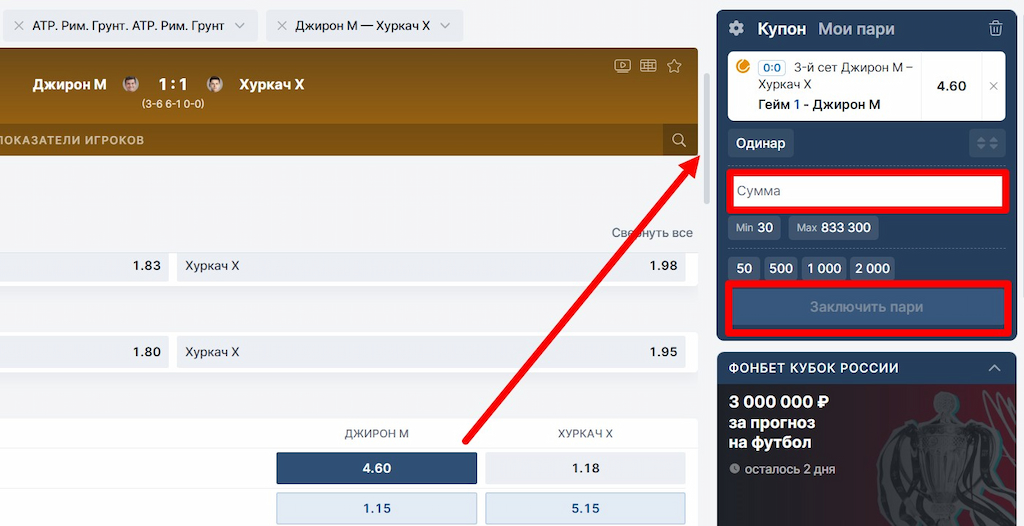Select Хуркач Х odds 1.98
This screenshot has width=1024, height=526.
pos(431,266)
